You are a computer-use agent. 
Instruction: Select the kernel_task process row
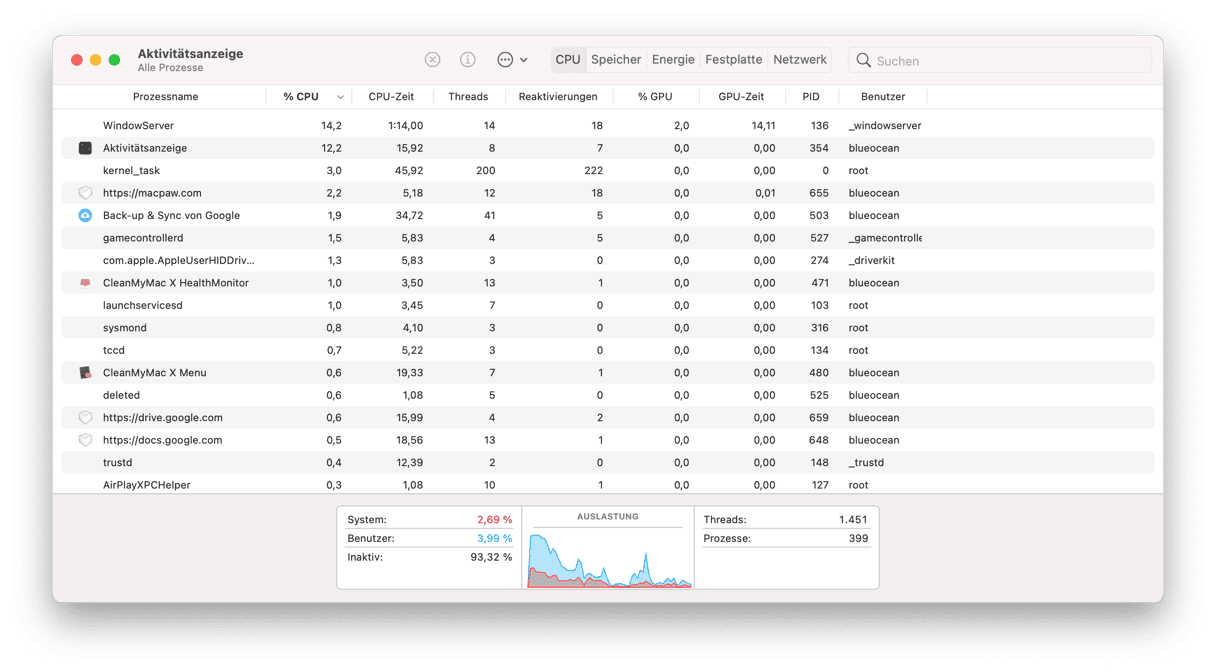pyautogui.click(x=608, y=171)
